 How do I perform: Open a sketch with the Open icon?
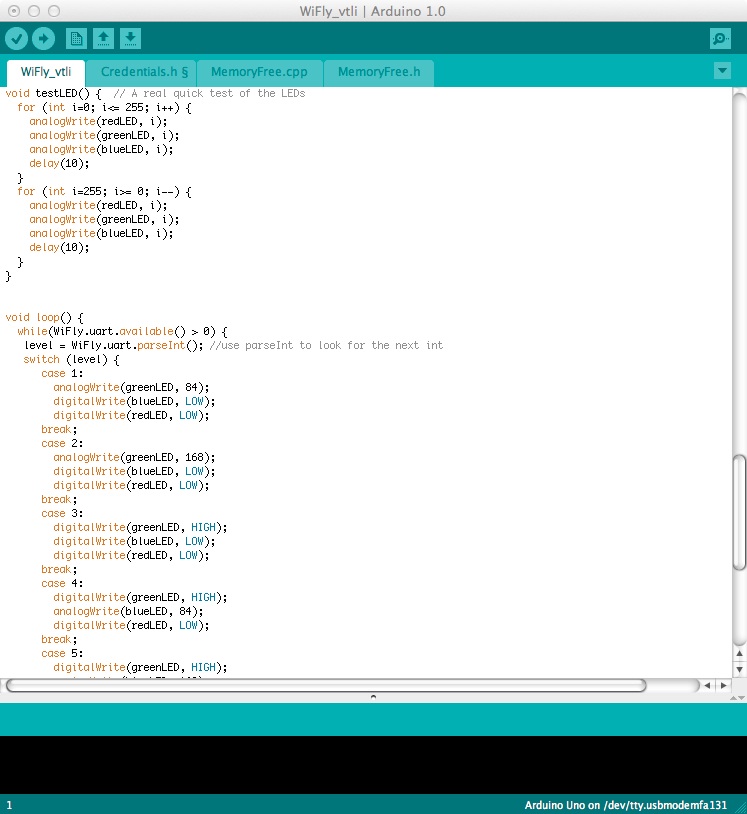[x=103, y=38]
